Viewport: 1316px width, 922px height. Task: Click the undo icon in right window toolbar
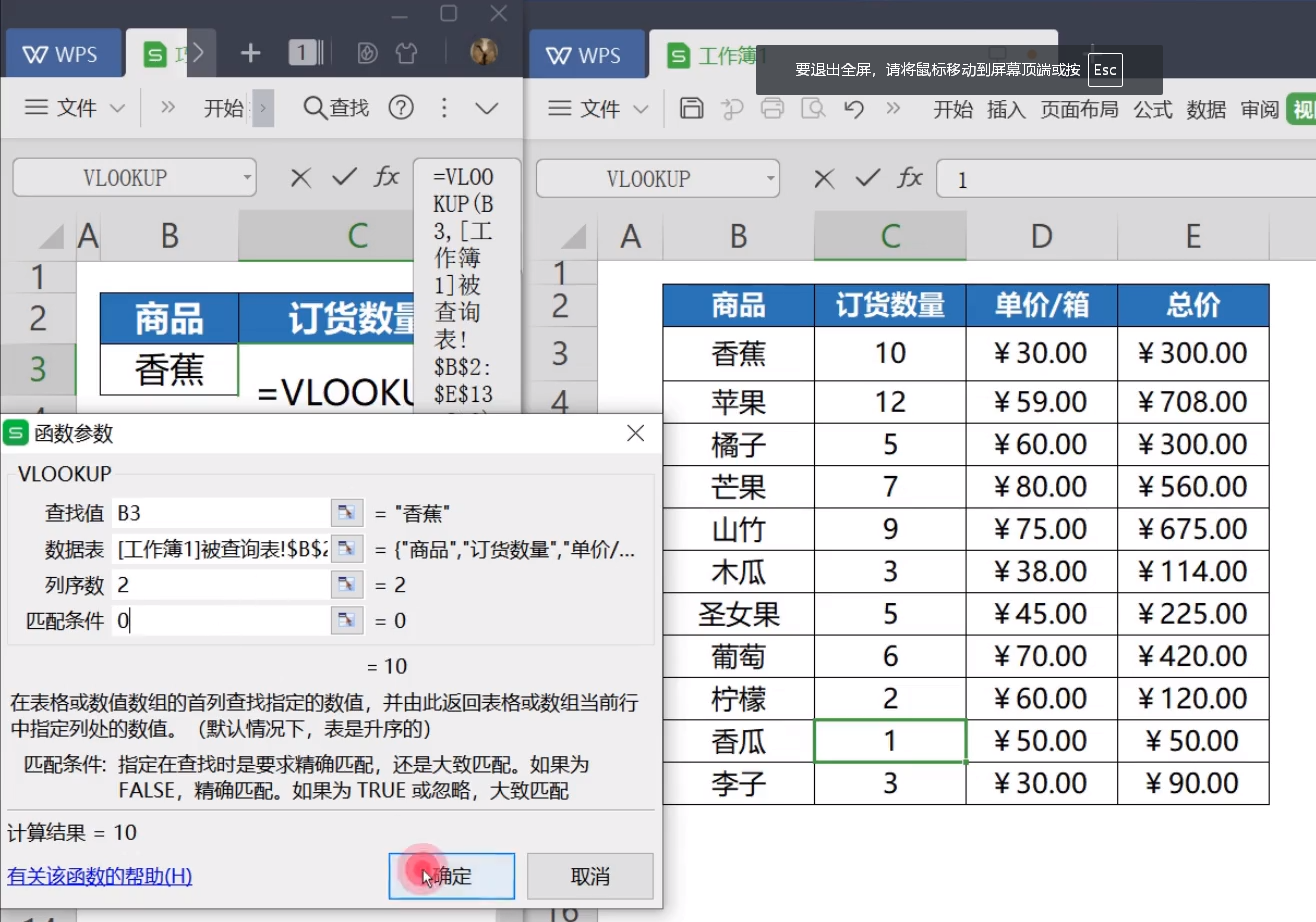(853, 109)
